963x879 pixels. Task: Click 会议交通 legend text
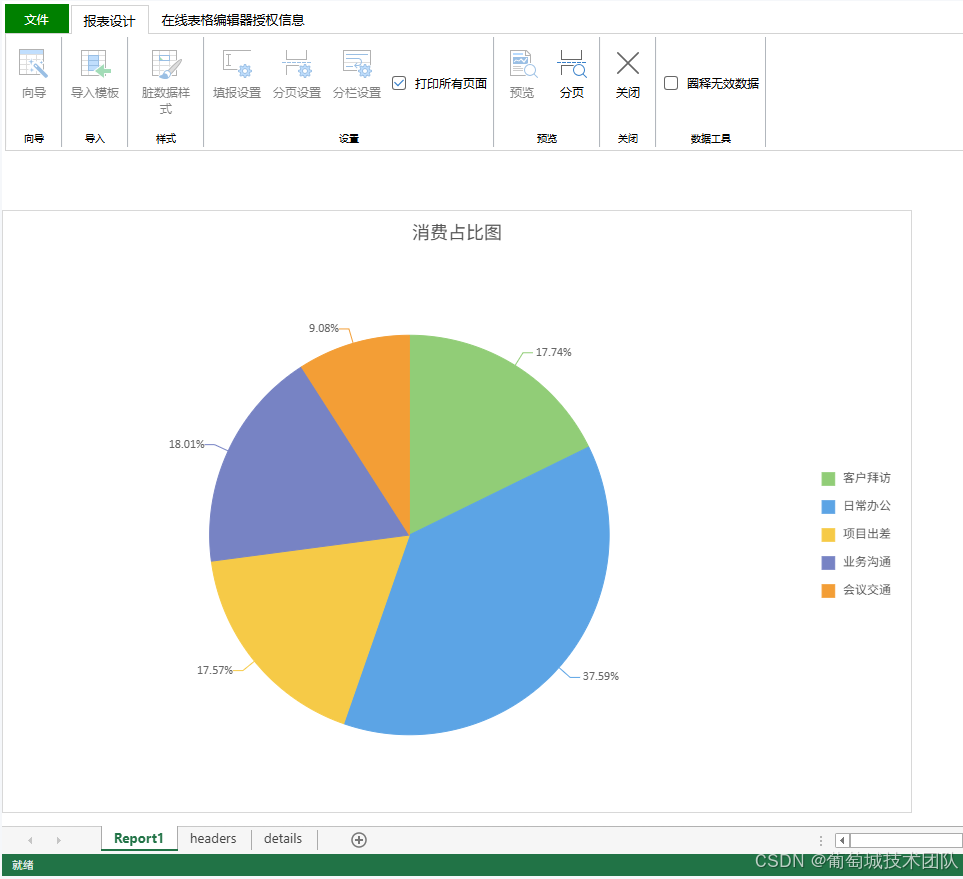pyautogui.click(x=867, y=590)
